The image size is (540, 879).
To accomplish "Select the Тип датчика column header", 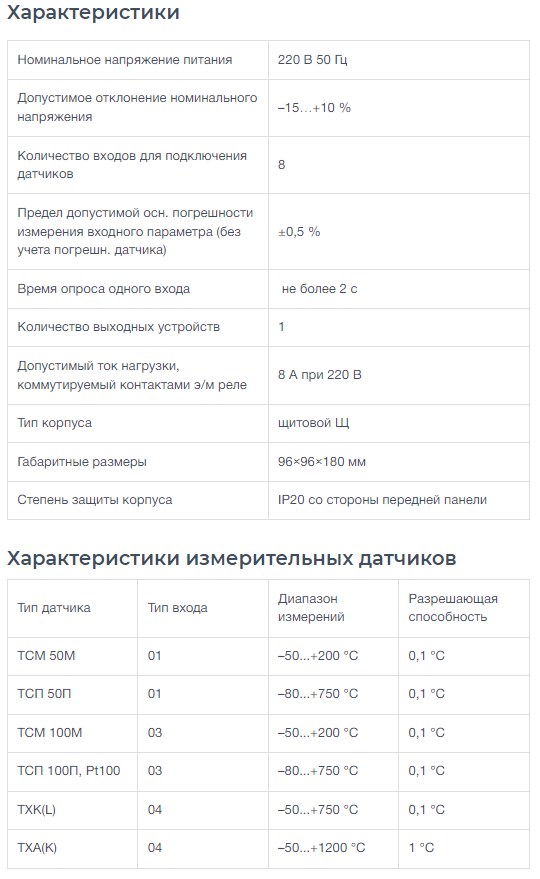I will click(x=72, y=608).
